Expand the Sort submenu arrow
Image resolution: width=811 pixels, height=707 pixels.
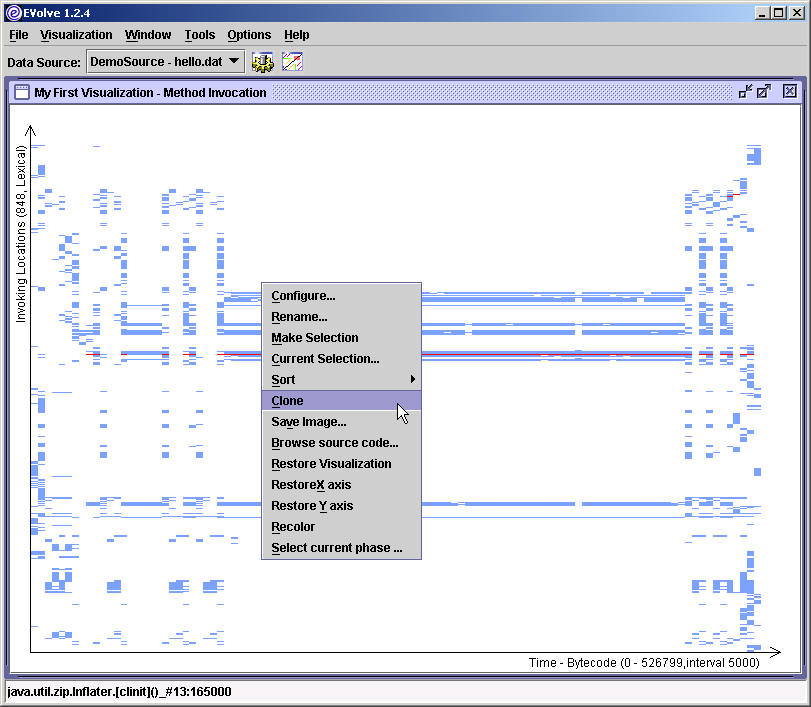pos(413,379)
